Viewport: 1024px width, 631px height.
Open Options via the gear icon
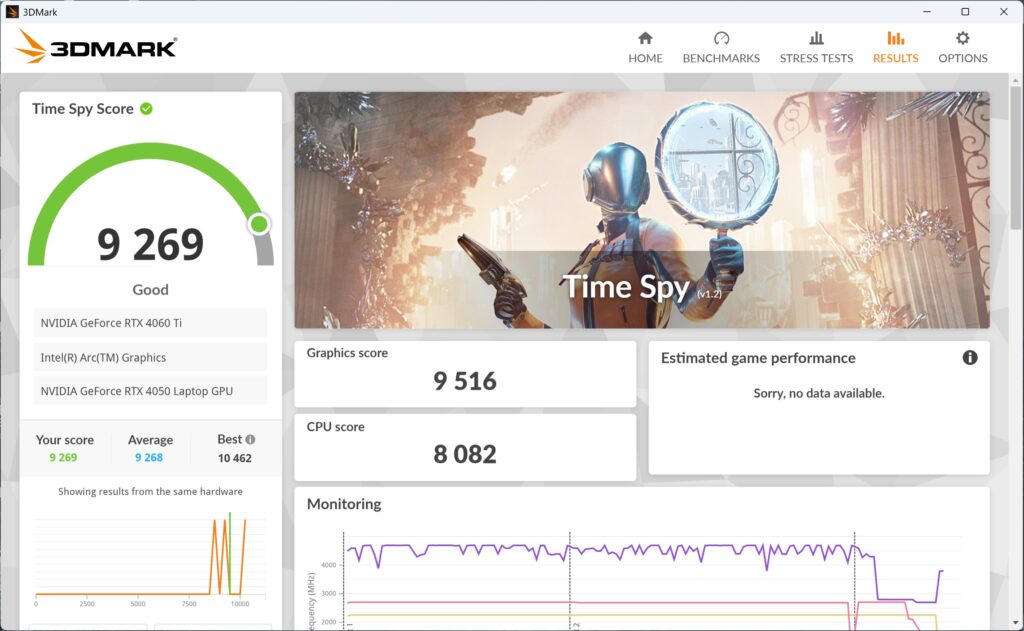(962, 39)
